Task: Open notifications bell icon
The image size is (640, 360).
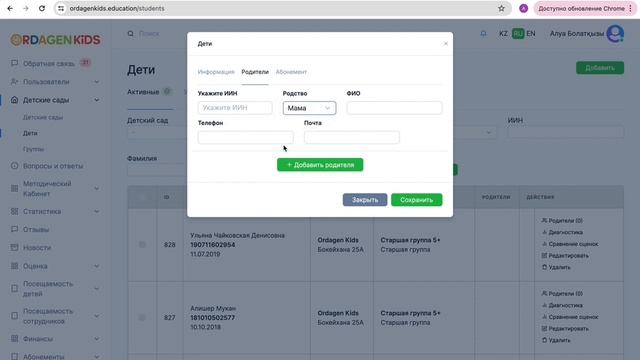Action: pos(483,33)
